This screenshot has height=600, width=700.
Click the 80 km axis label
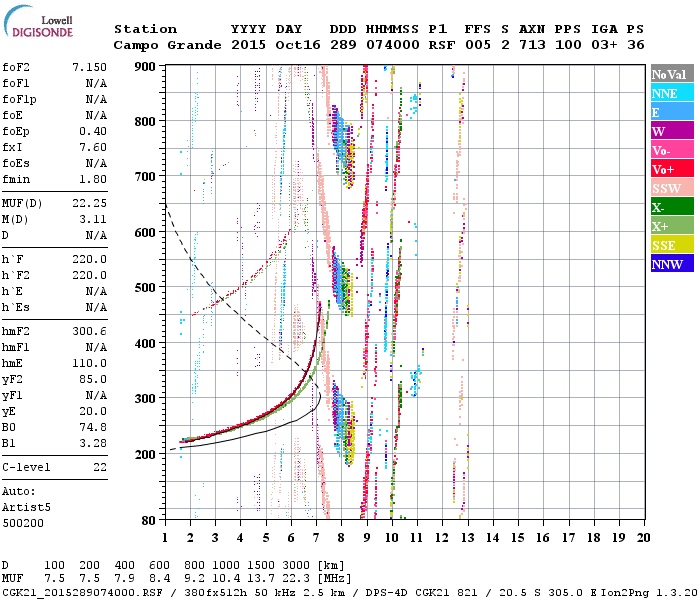(x=149, y=521)
